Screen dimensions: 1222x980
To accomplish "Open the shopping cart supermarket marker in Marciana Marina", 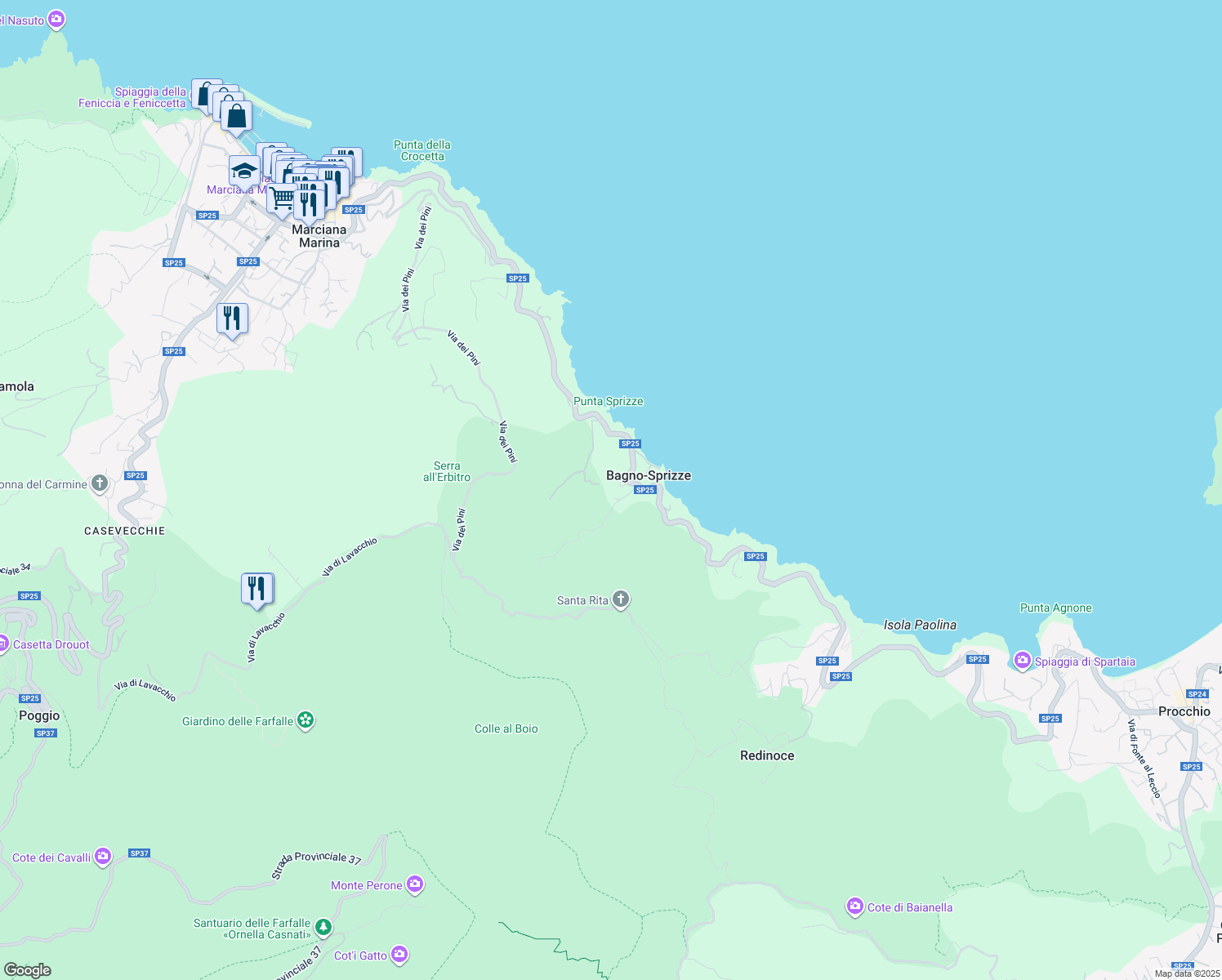I will pos(281,198).
